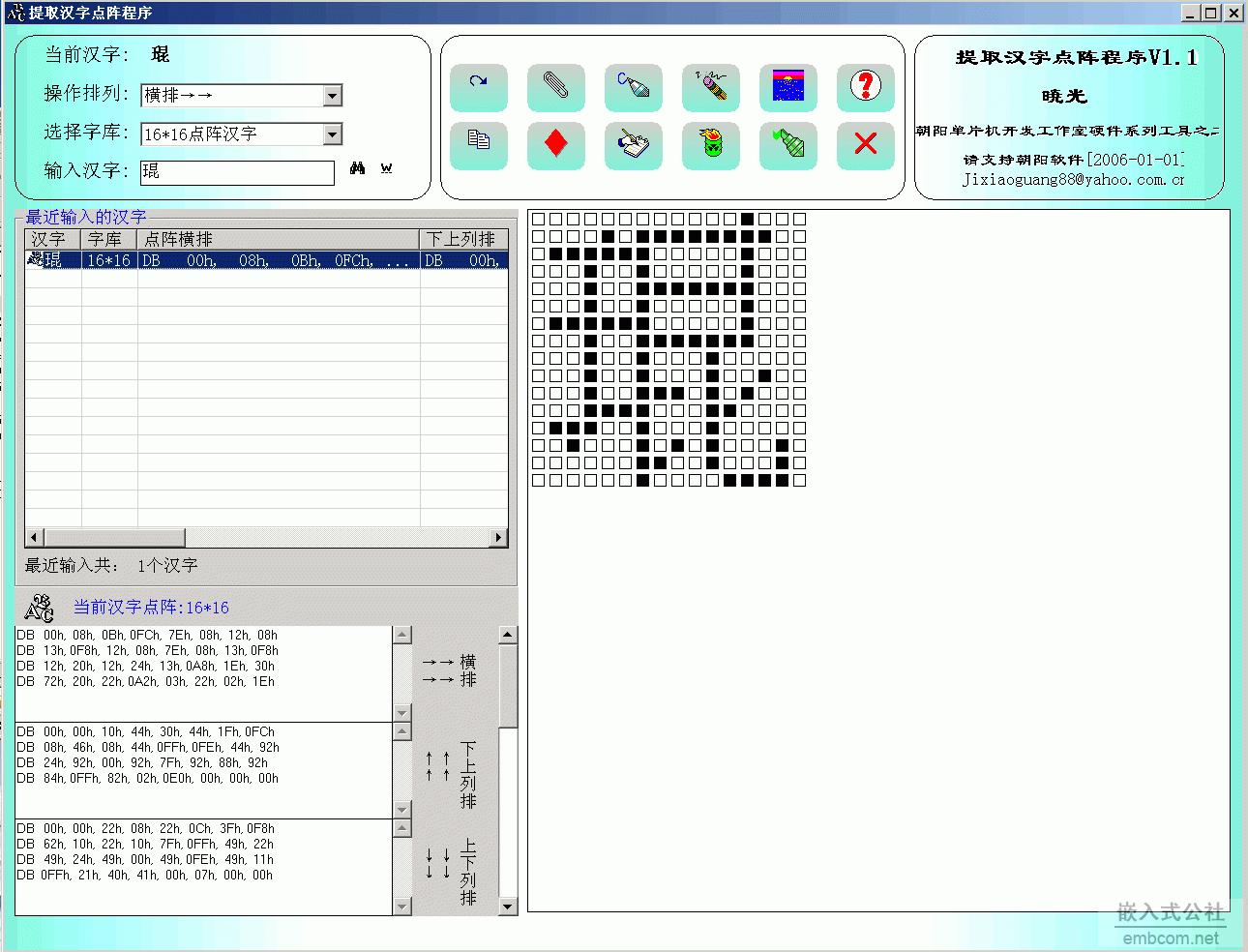The image size is (1248, 952).
Task: Click the red X exit button
Action: tap(866, 145)
